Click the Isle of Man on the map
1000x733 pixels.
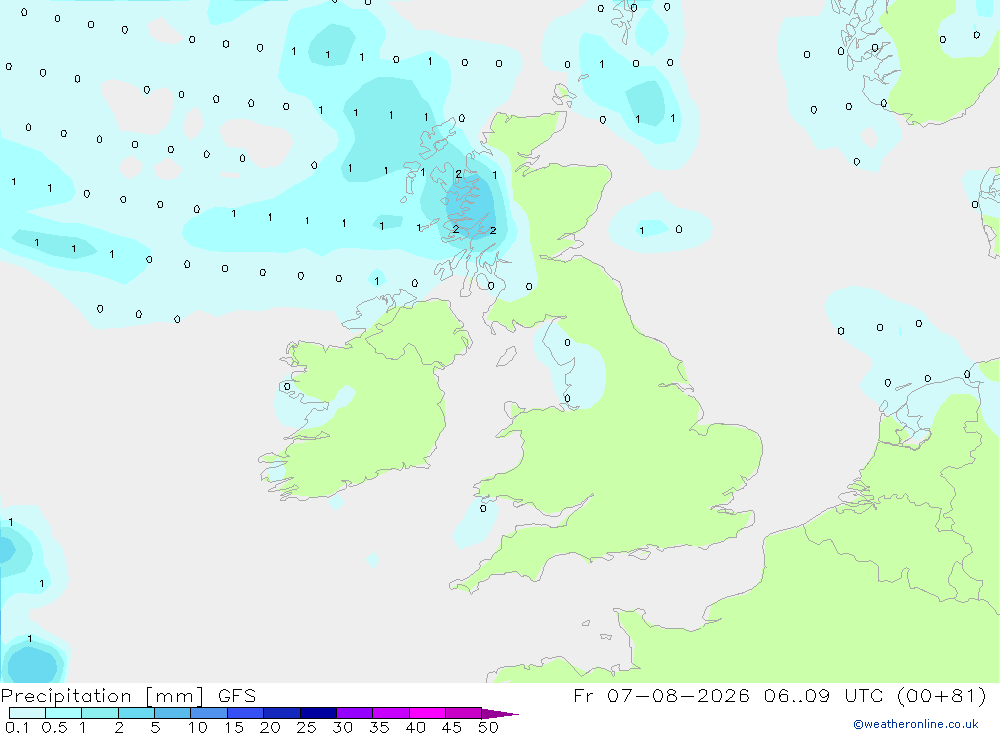506,356
